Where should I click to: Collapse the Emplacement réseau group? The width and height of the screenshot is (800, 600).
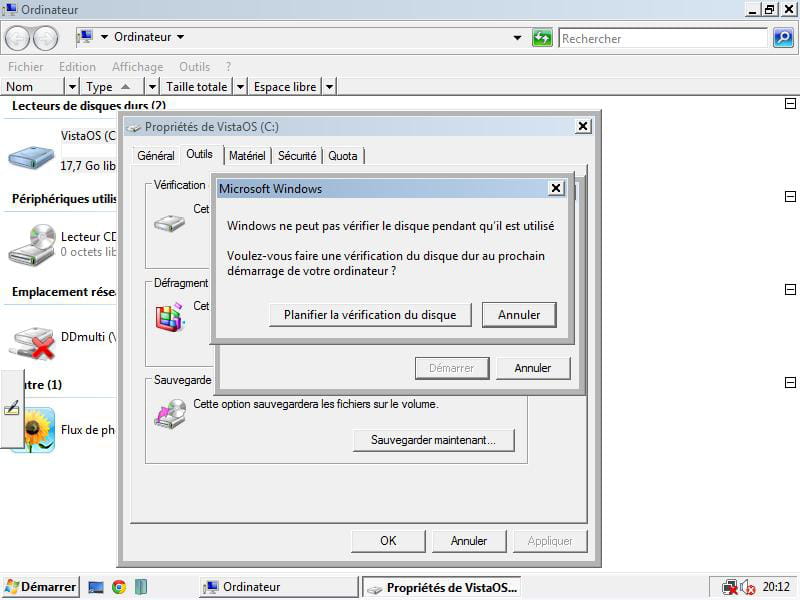coord(790,290)
